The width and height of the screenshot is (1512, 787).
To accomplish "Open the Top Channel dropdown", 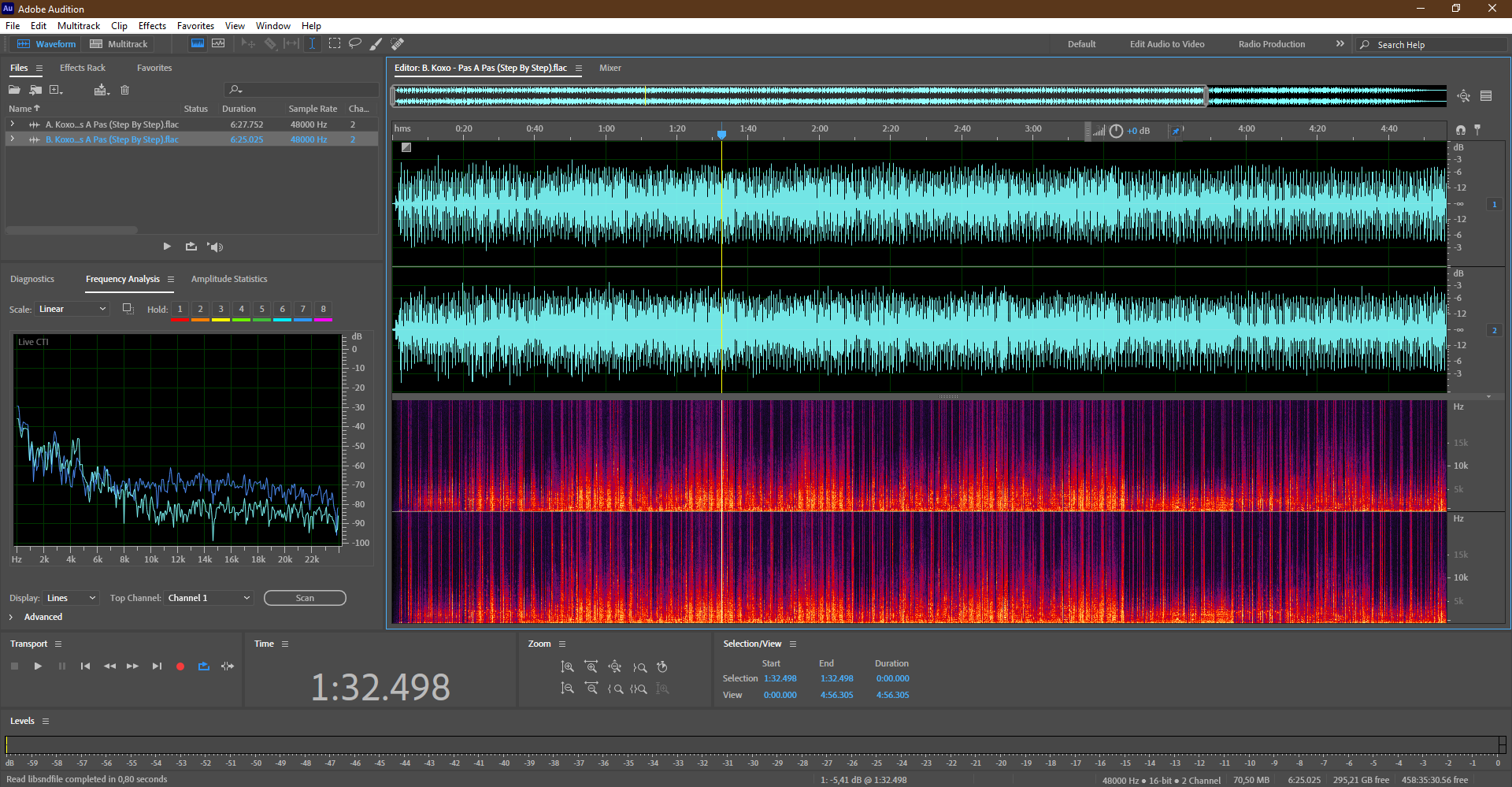I will [x=209, y=598].
